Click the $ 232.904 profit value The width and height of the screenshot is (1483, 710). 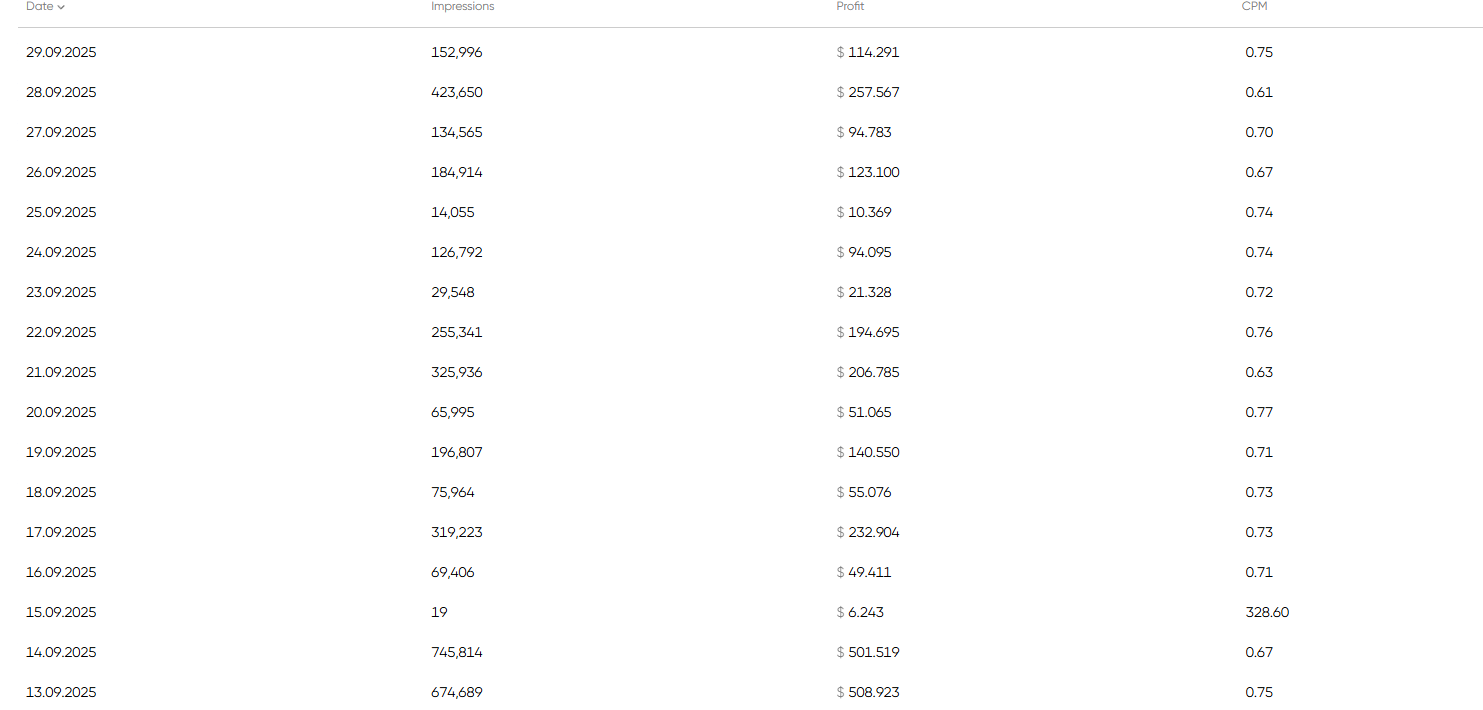click(x=868, y=532)
